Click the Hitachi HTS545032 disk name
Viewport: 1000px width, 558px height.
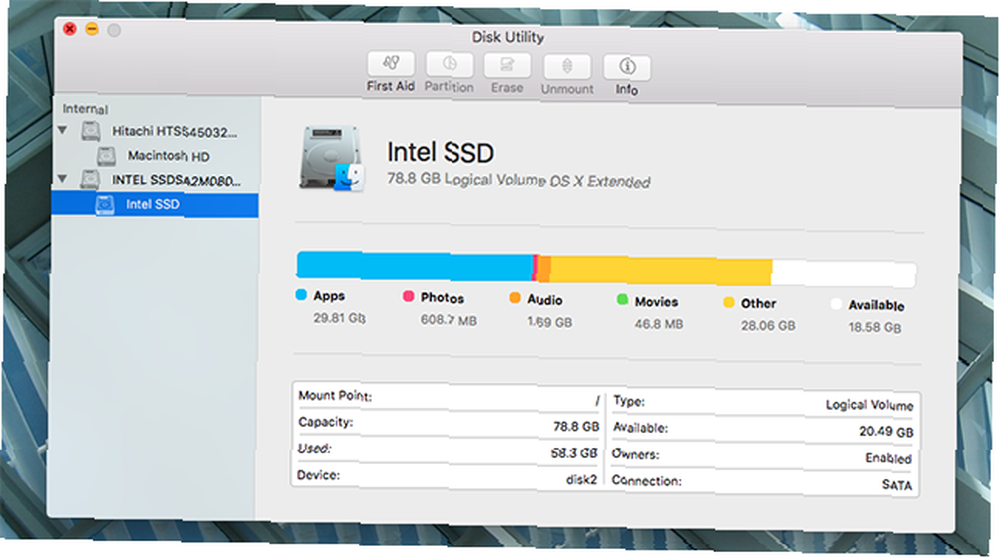coord(175,131)
